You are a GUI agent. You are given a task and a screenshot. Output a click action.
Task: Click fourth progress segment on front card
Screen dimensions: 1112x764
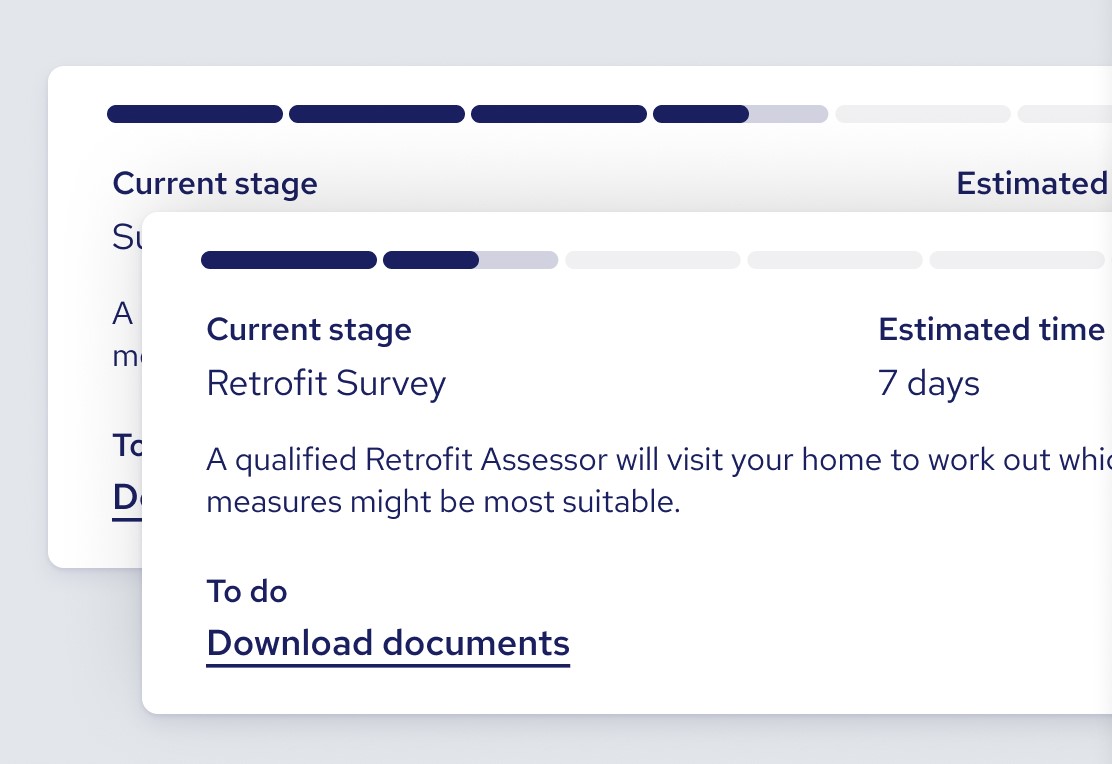(x=835, y=260)
